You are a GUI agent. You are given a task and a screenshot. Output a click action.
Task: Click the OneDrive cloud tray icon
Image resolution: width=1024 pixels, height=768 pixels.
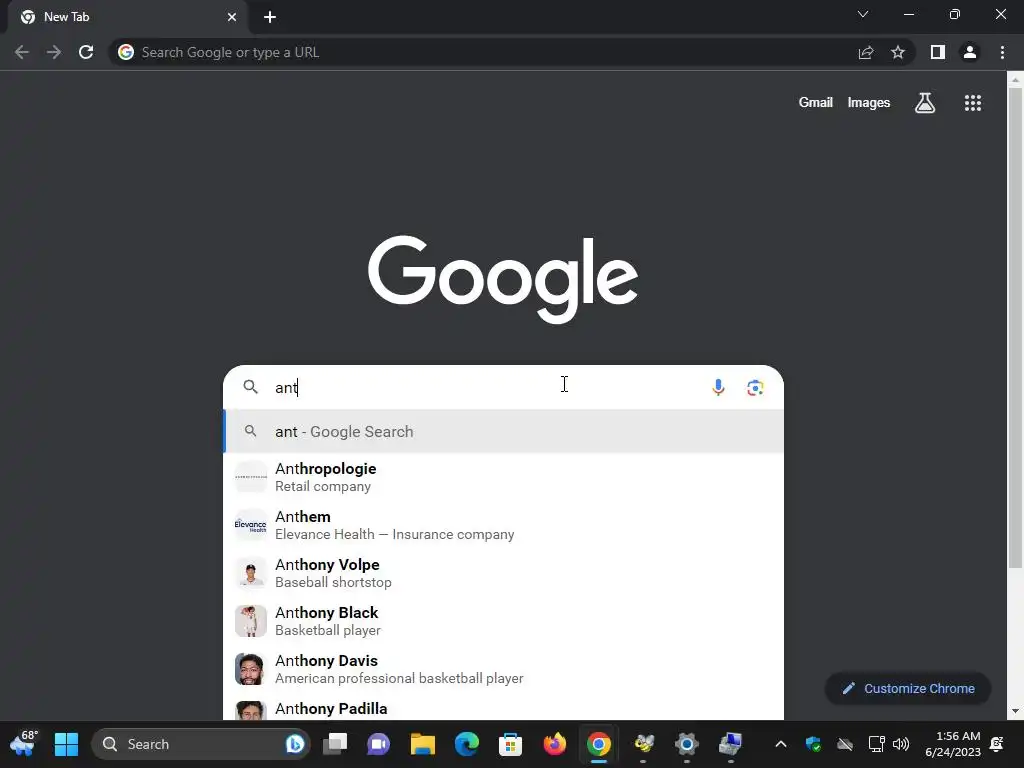[845, 744]
